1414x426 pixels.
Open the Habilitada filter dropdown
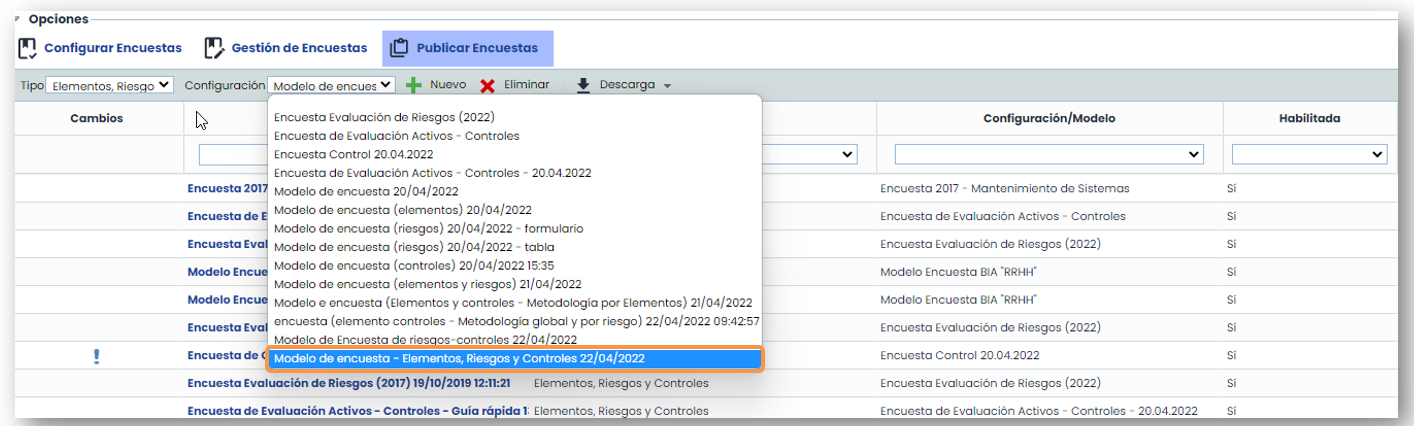(x=1308, y=154)
